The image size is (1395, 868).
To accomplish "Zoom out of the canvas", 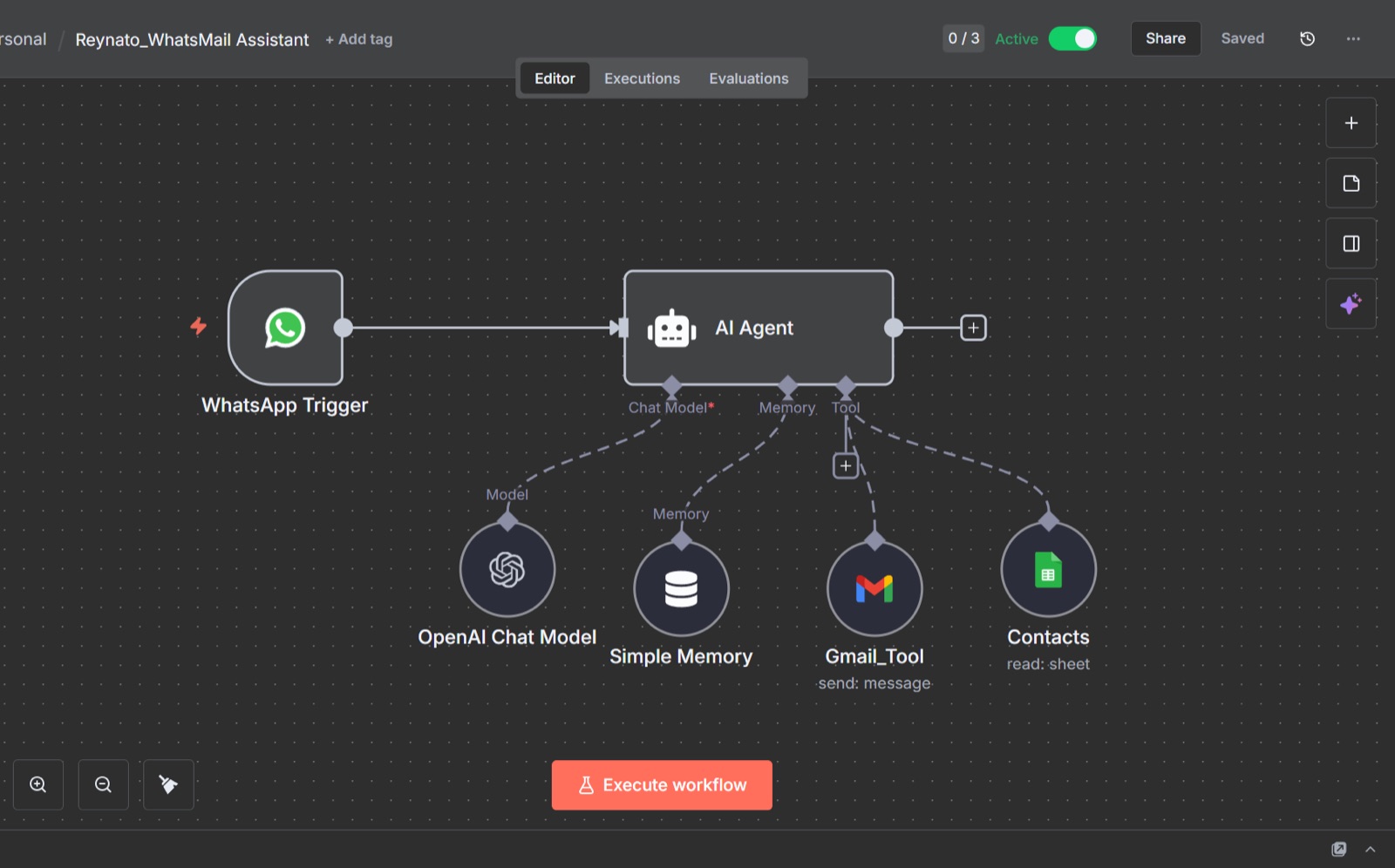I will 103,784.
